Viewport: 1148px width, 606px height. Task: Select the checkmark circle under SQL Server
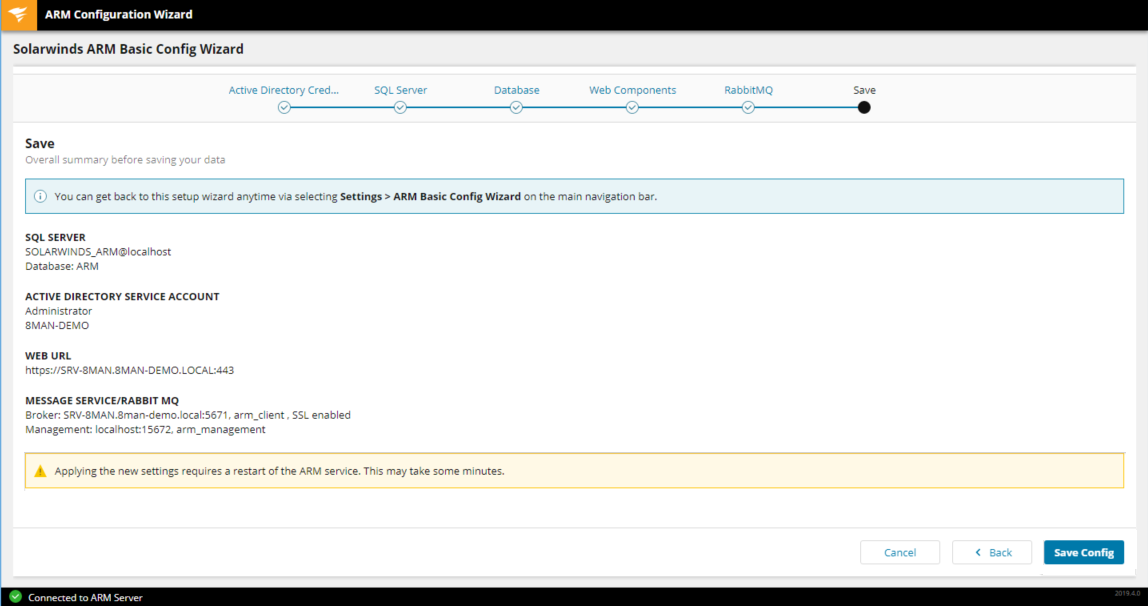[400, 108]
